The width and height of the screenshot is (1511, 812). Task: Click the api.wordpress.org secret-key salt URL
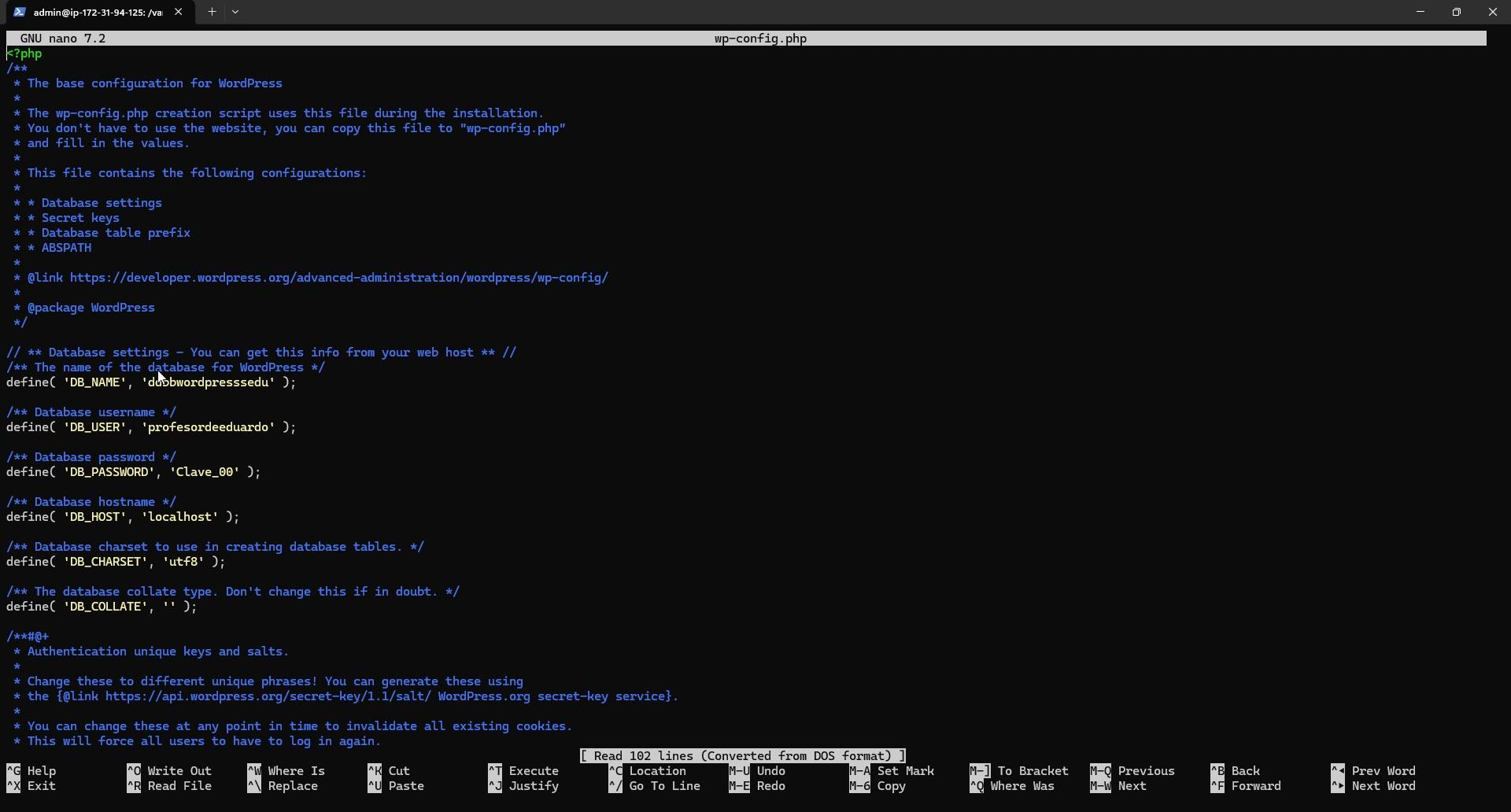click(x=268, y=696)
